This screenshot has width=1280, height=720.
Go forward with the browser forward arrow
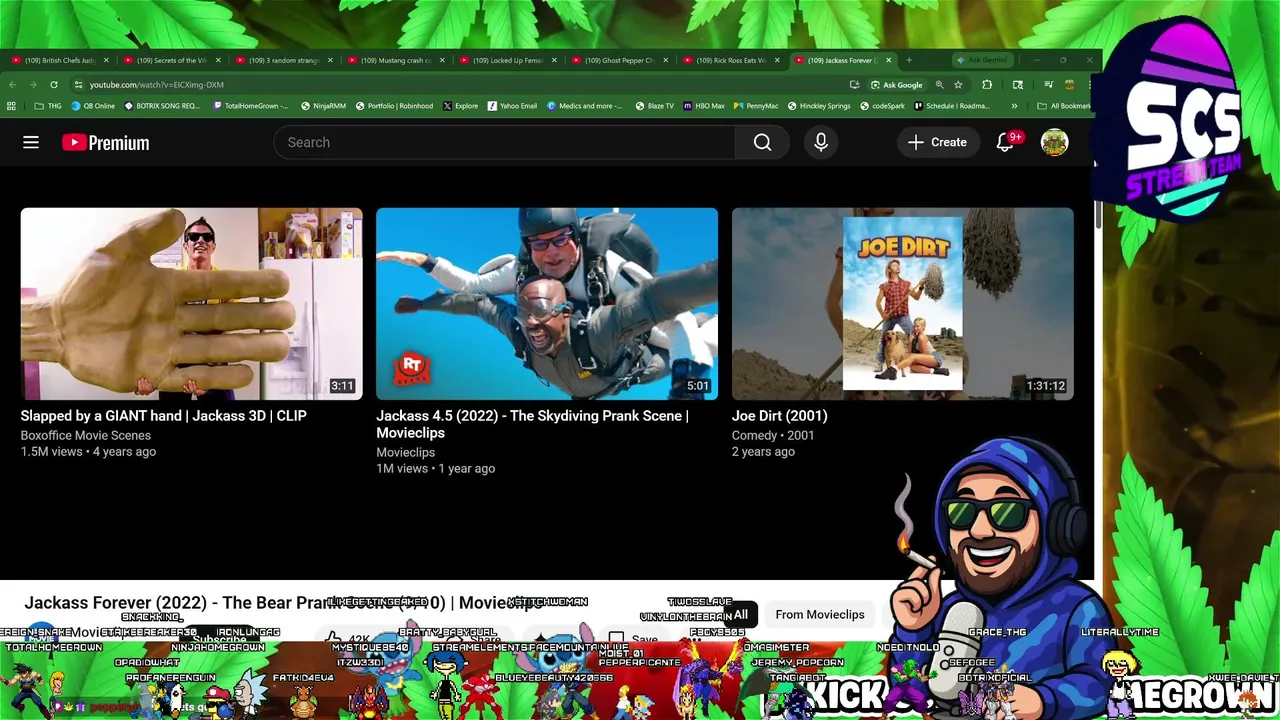click(x=33, y=85)
